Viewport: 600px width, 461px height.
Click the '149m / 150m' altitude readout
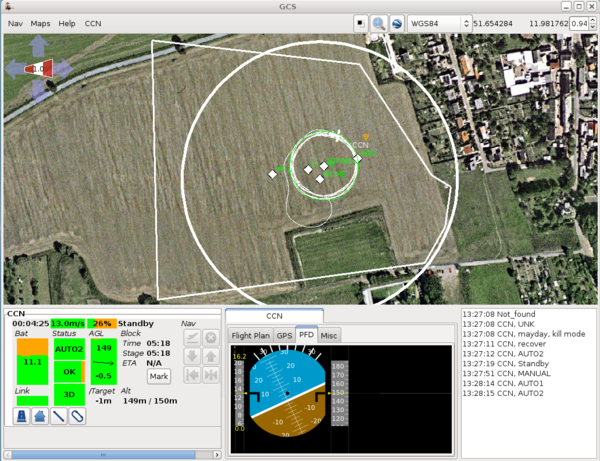150,401
